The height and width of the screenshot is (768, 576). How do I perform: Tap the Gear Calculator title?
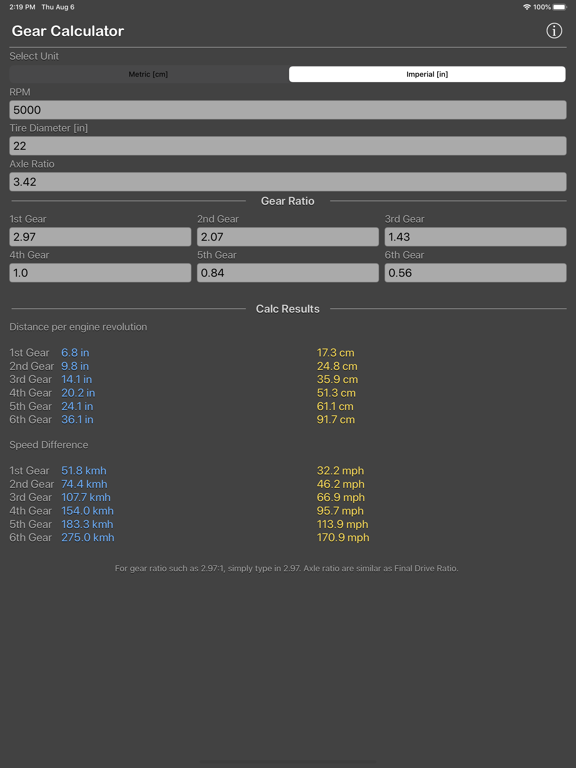tap(68, 31)
